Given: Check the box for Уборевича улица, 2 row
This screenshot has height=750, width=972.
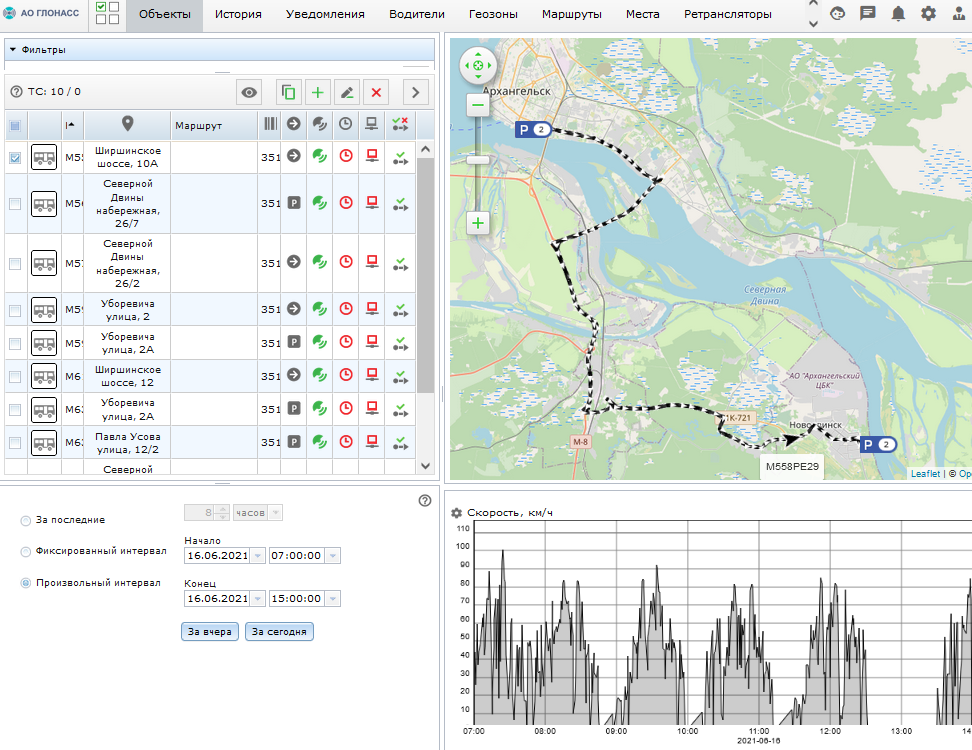Looking at the screenshot, I should (15, 309).
